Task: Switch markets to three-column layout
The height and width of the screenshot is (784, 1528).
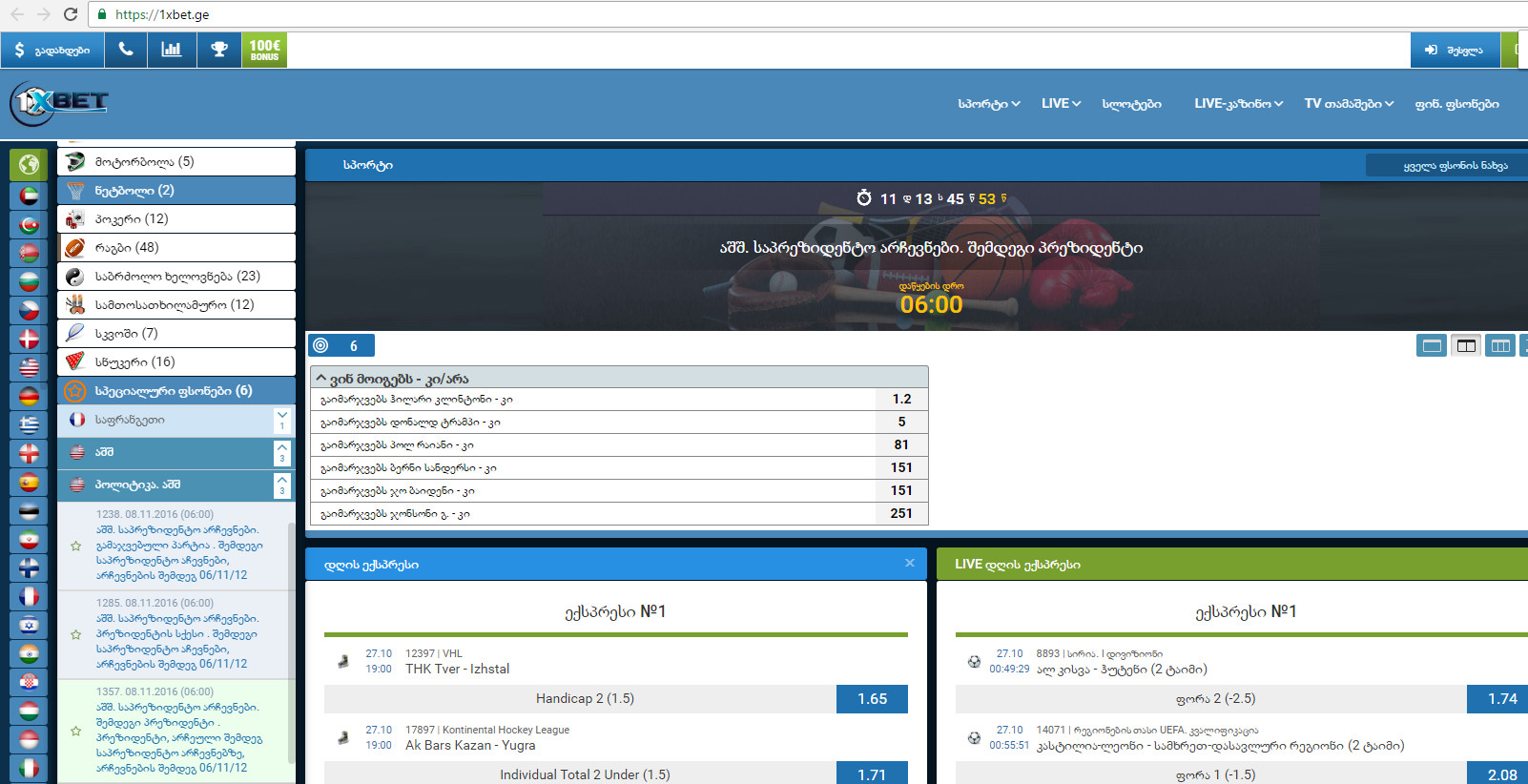Action: click(1500, 345)
